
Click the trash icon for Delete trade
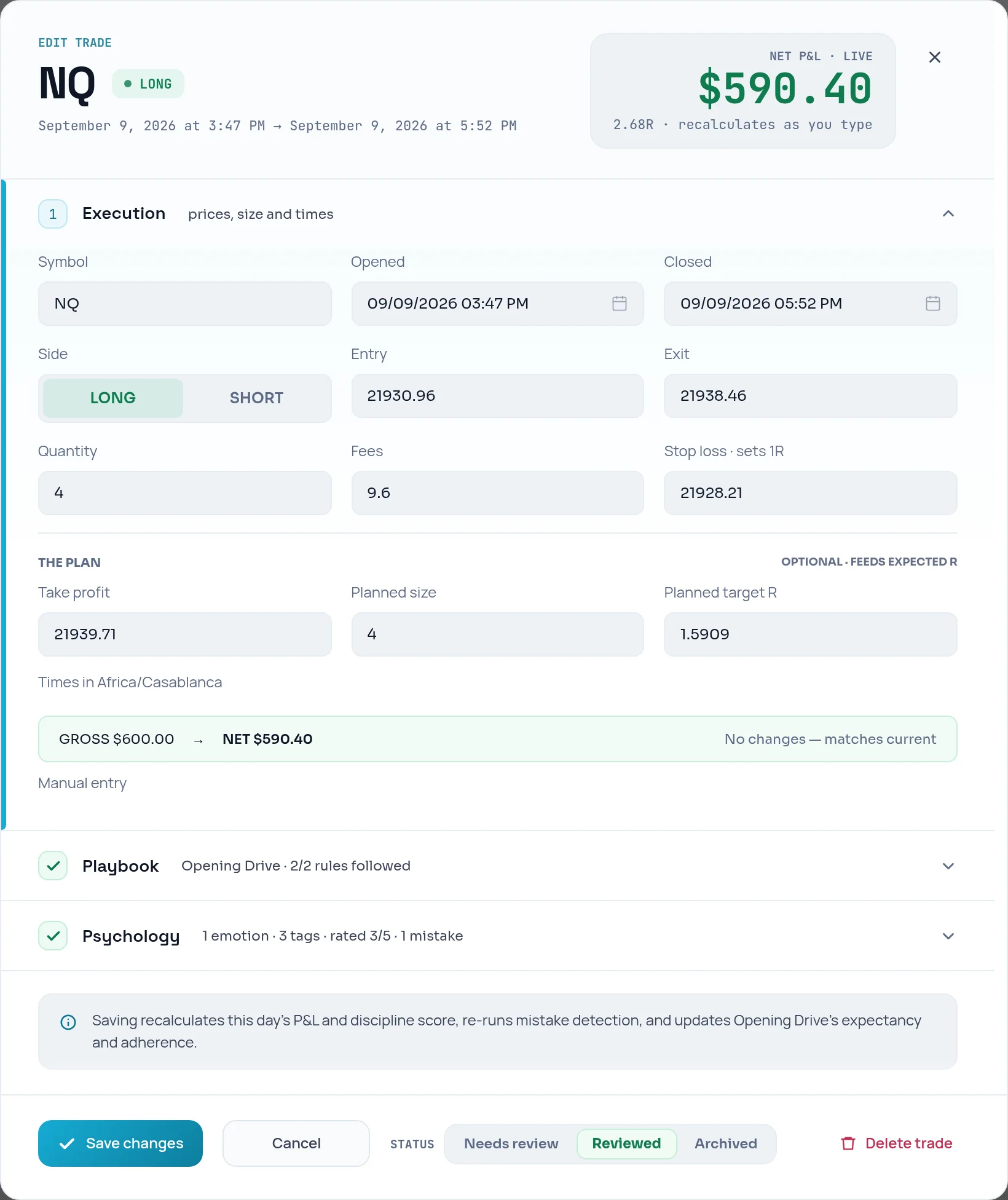tap(848, 1143)
